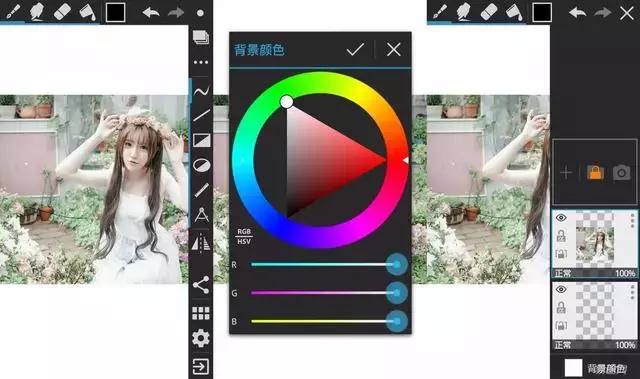This screenshot has width=640, height=379.
Task: Confirm background color with the checkmark
Action: [x=355, y=49]
